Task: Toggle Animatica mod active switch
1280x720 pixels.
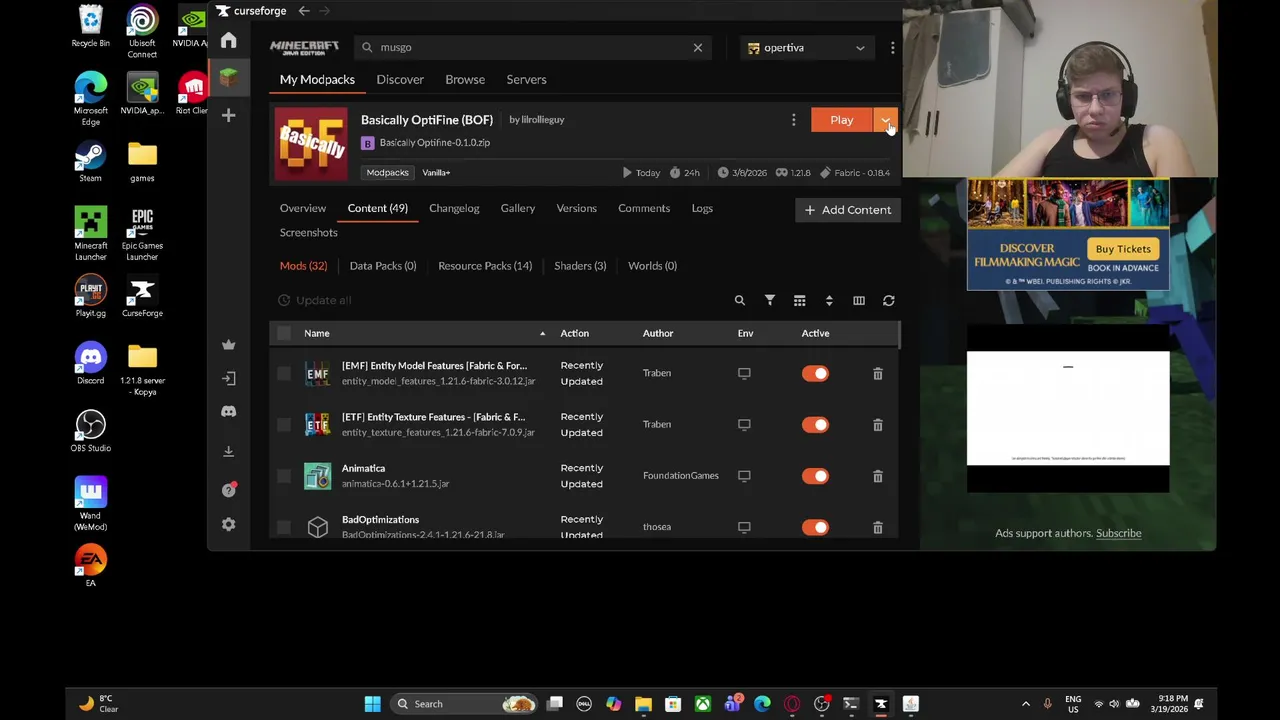Action: click(x=815, y=476)
